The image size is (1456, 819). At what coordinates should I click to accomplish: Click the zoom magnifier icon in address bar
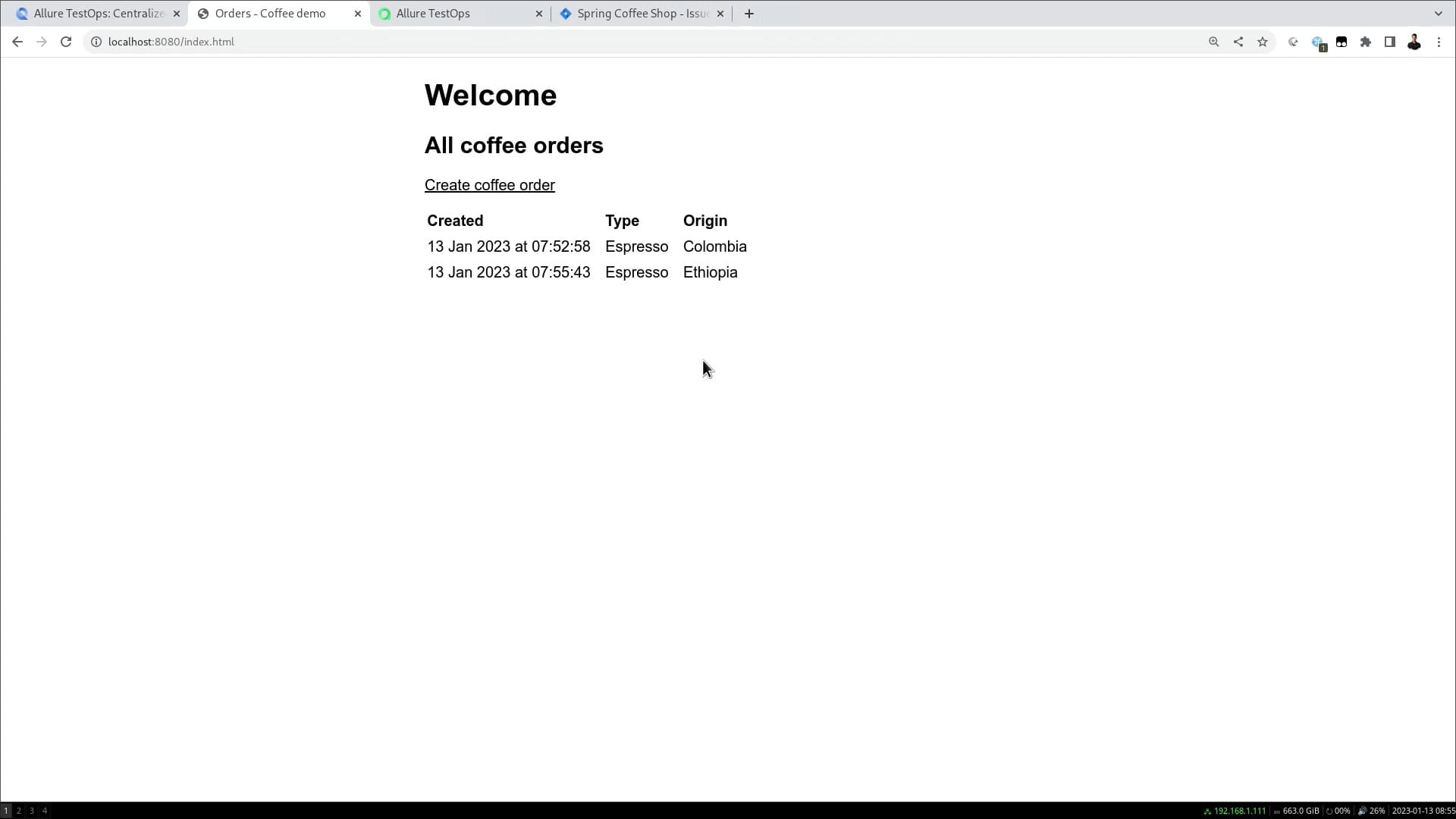[x=1213, y=42]
